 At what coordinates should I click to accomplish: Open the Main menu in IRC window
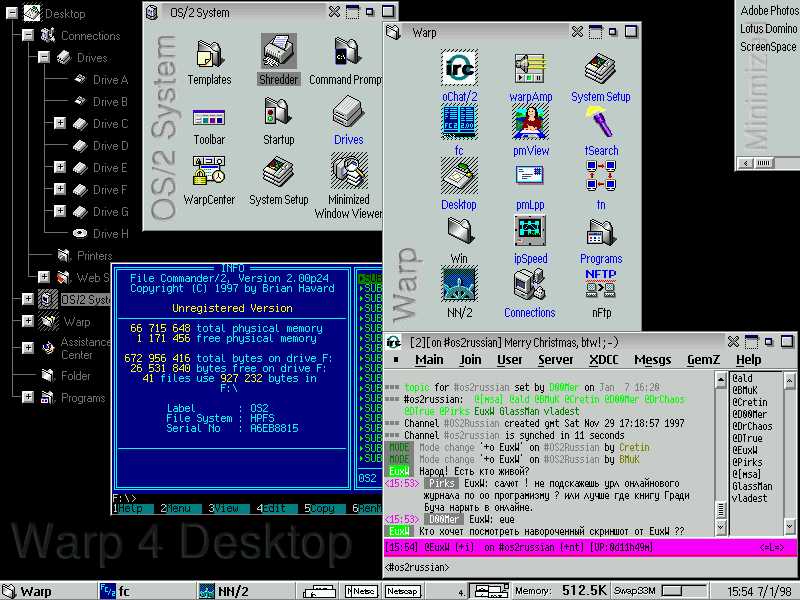coord(429,360)
